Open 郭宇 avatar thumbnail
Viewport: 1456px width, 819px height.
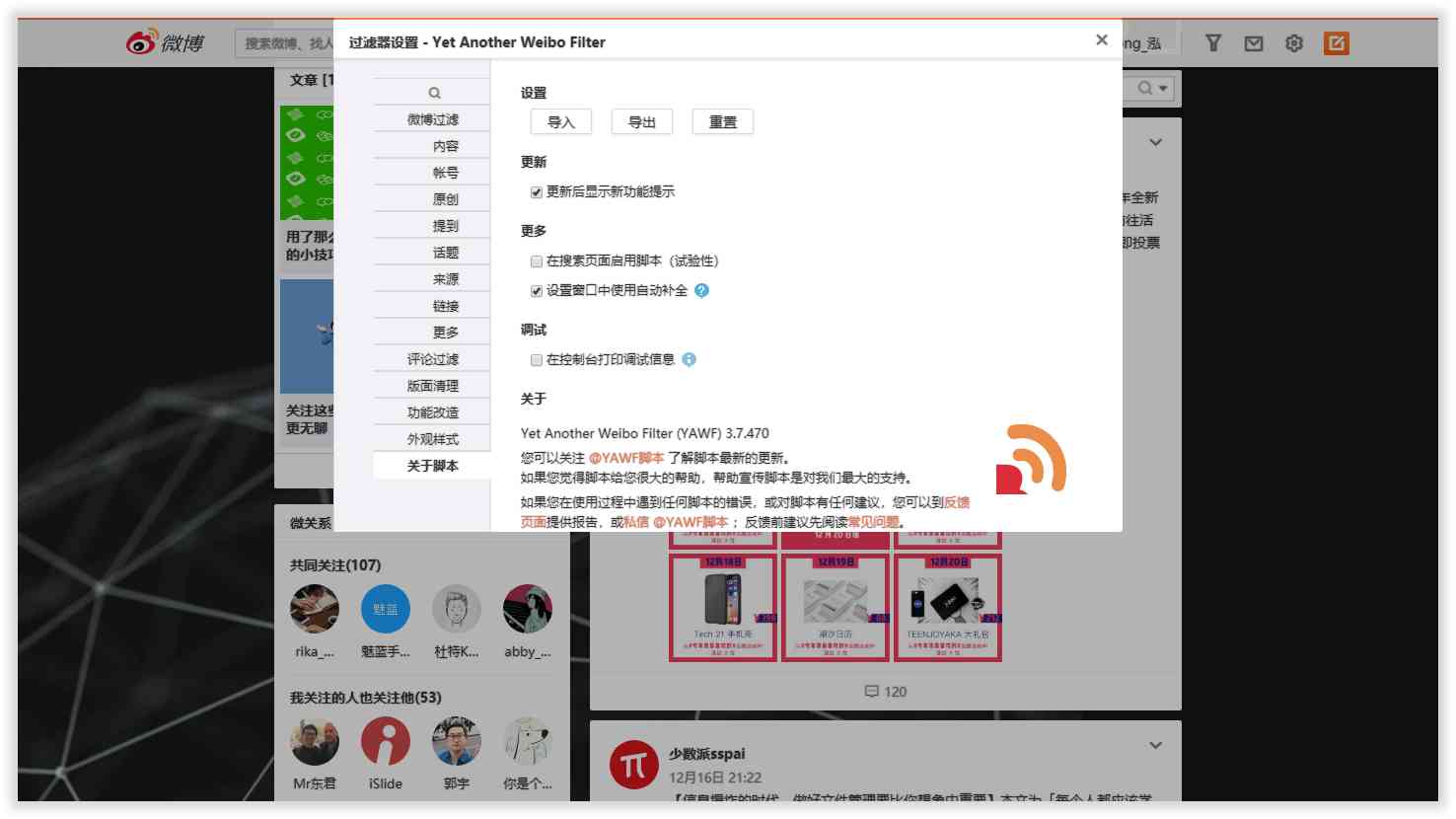tap(457, 741)
